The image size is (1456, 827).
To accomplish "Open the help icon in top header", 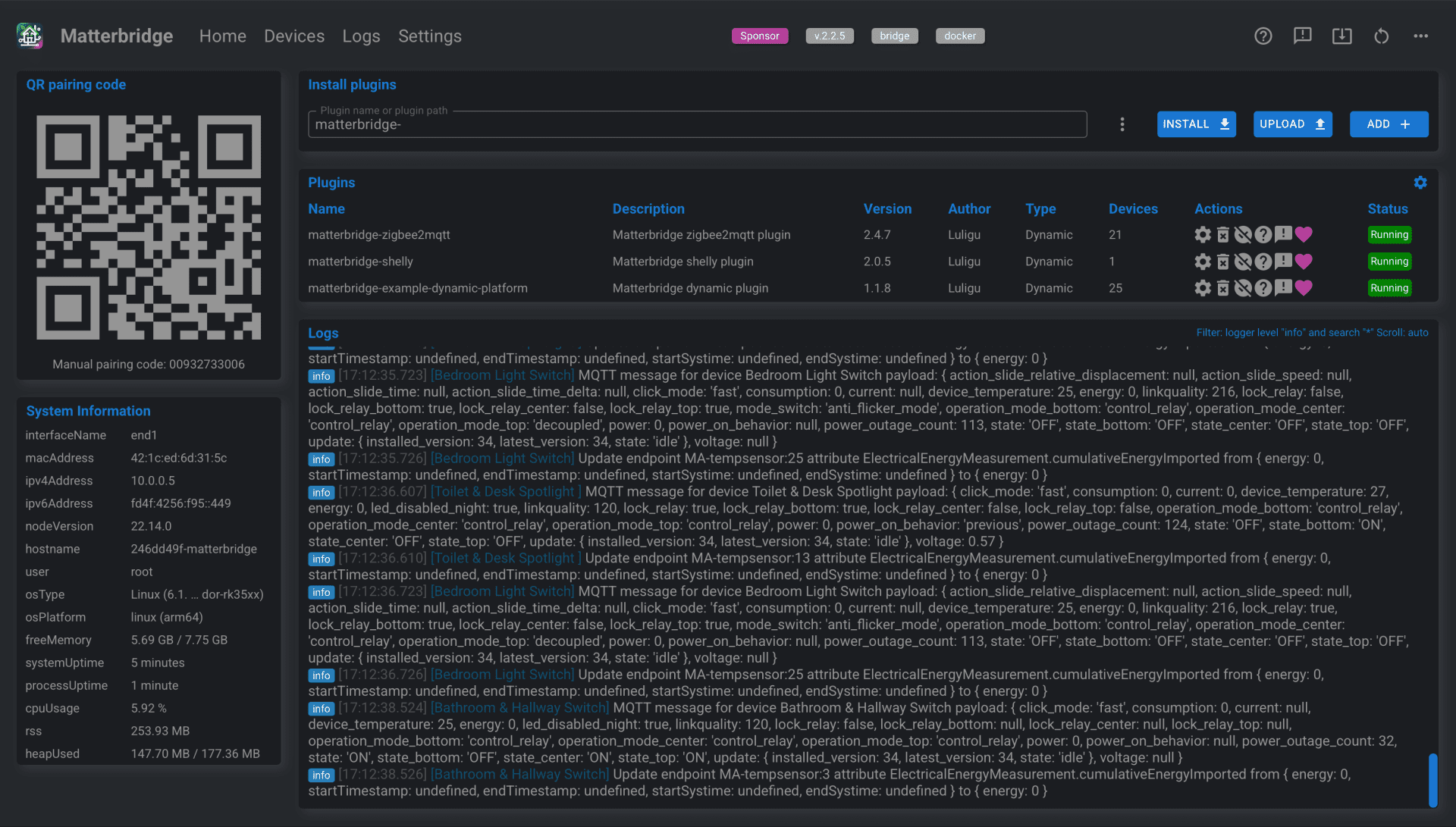I will pos(1263,36).
